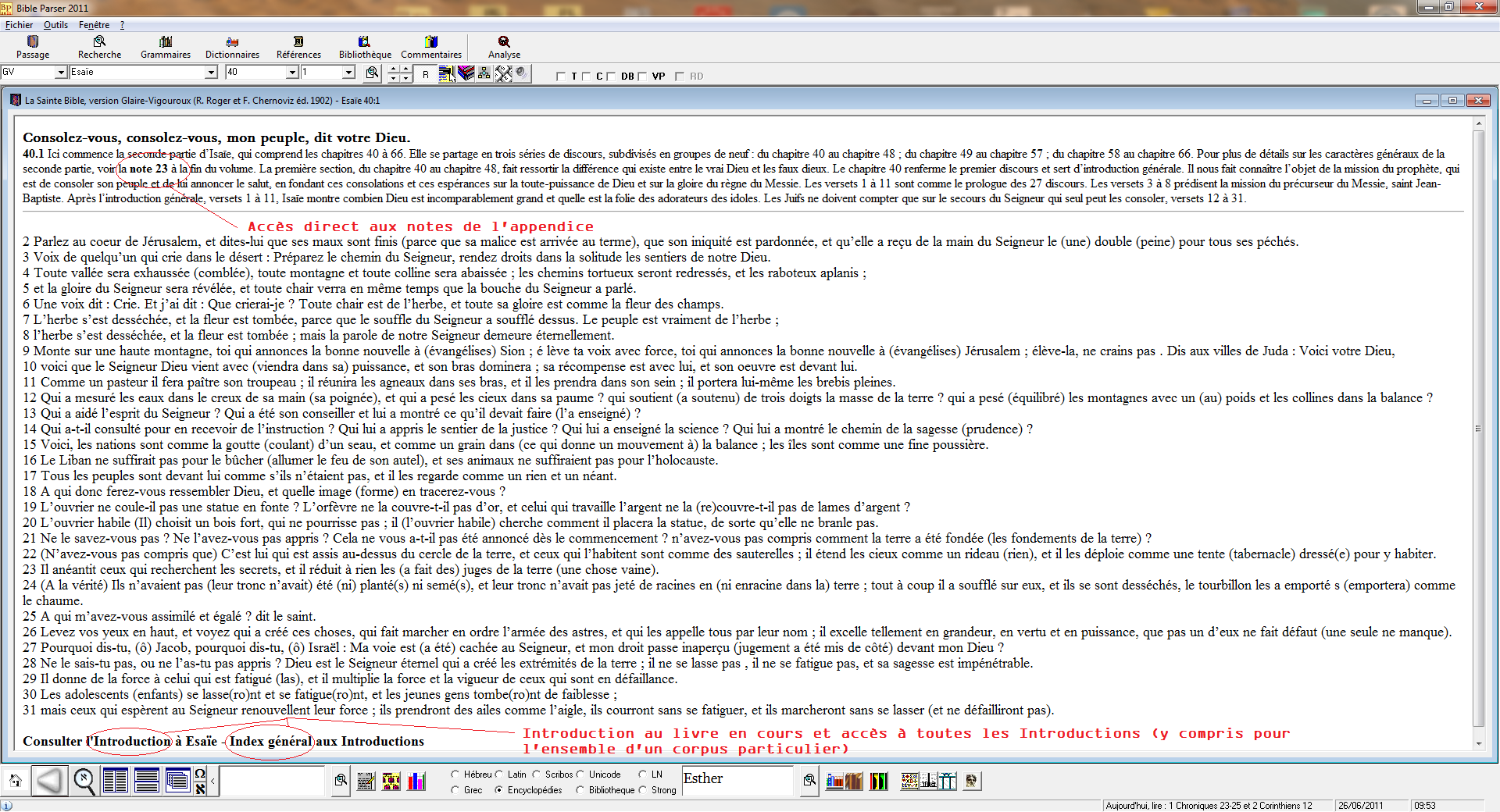Click the speaker audio icon

click(521, 73)
